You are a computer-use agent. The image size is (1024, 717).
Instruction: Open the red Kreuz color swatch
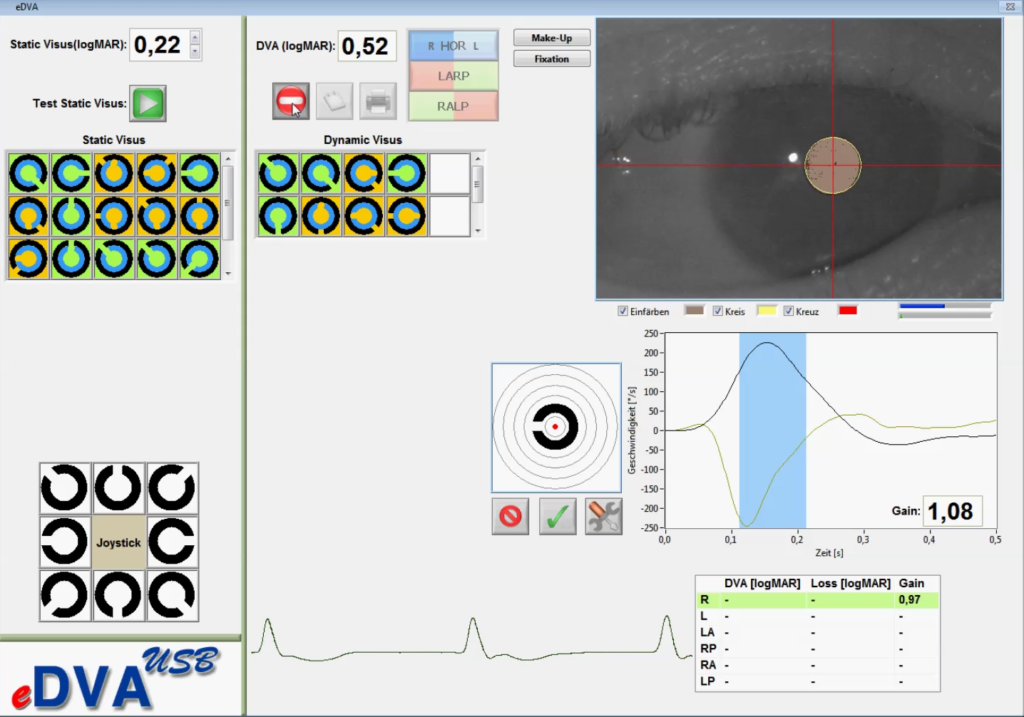coord(850,312)
